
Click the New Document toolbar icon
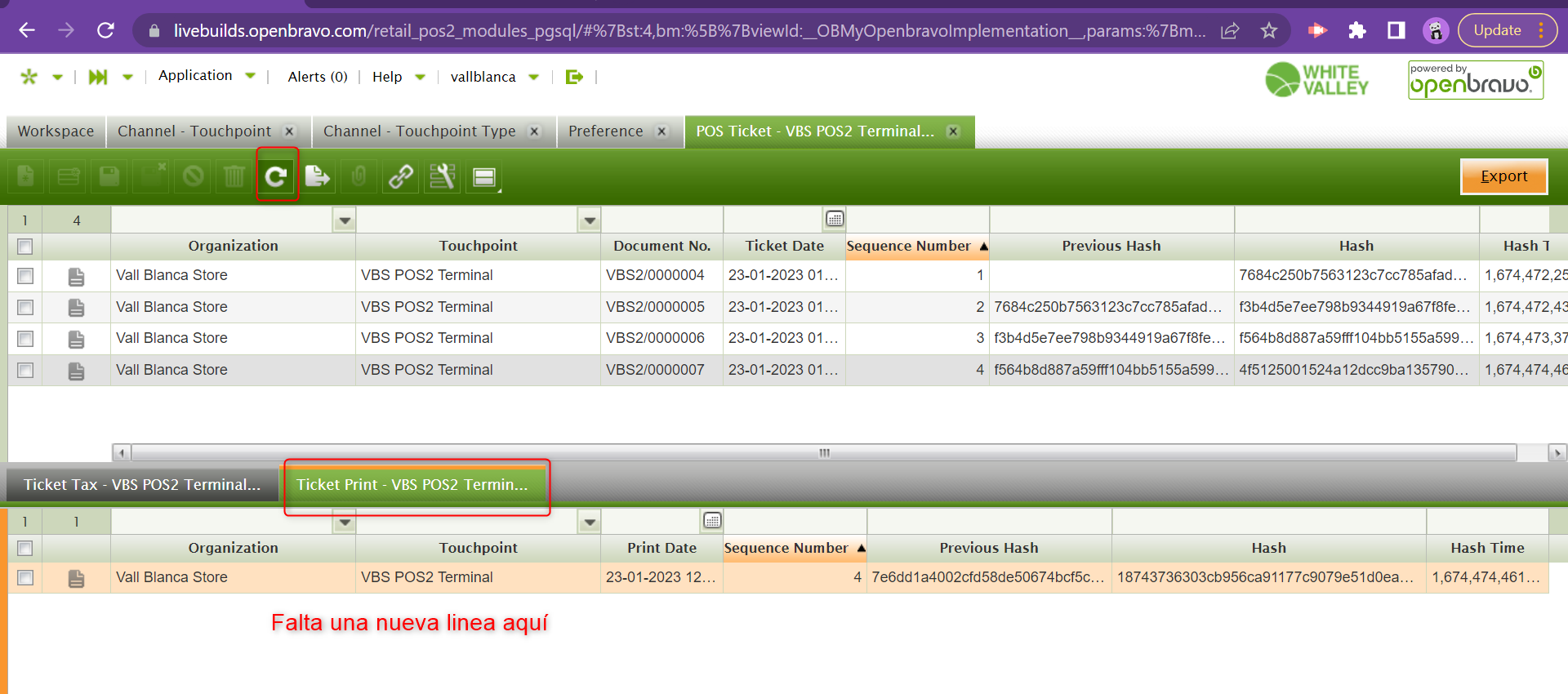click(26, 176)
